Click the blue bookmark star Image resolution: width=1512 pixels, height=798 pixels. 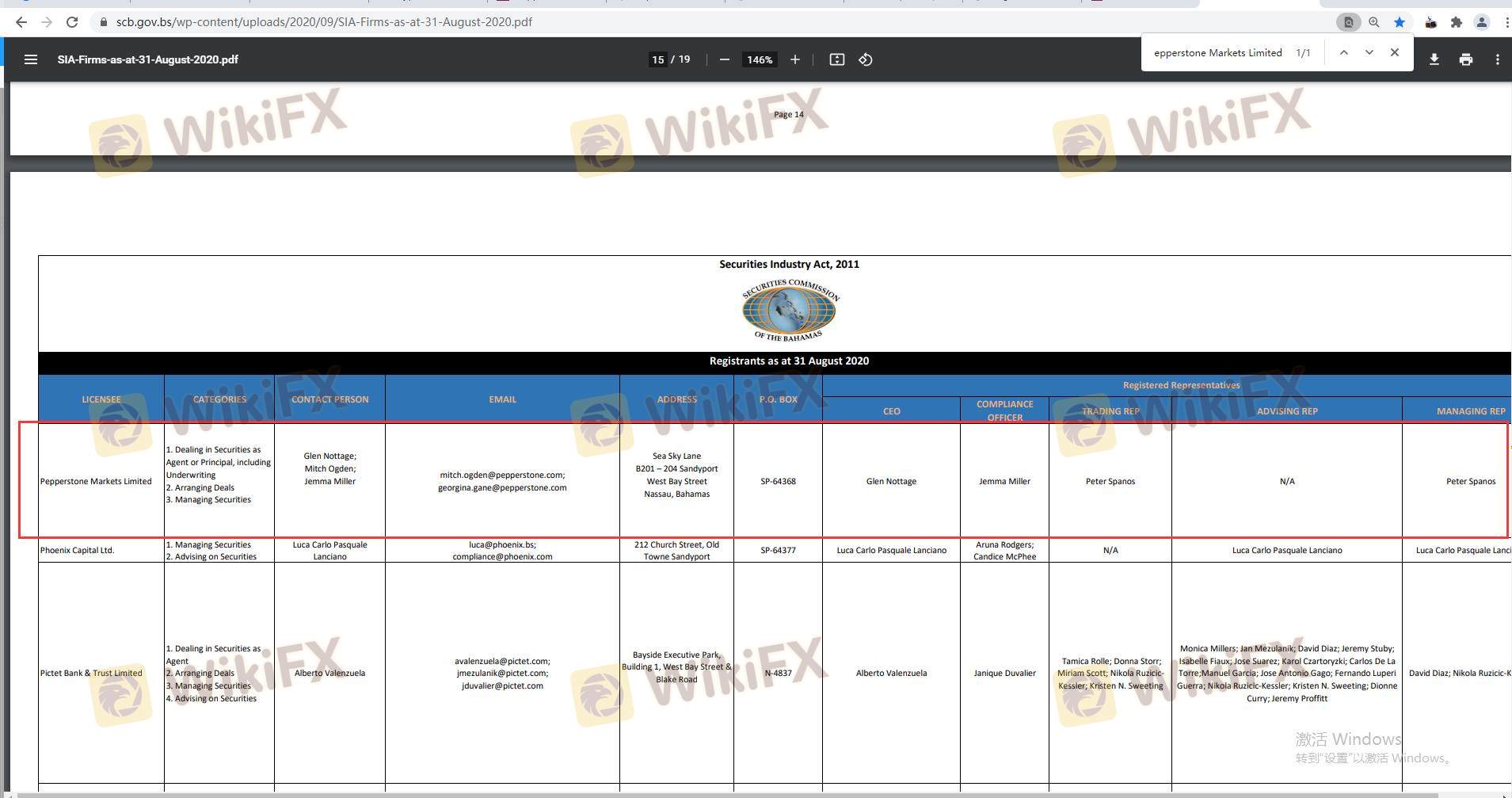coord(1400,22)
